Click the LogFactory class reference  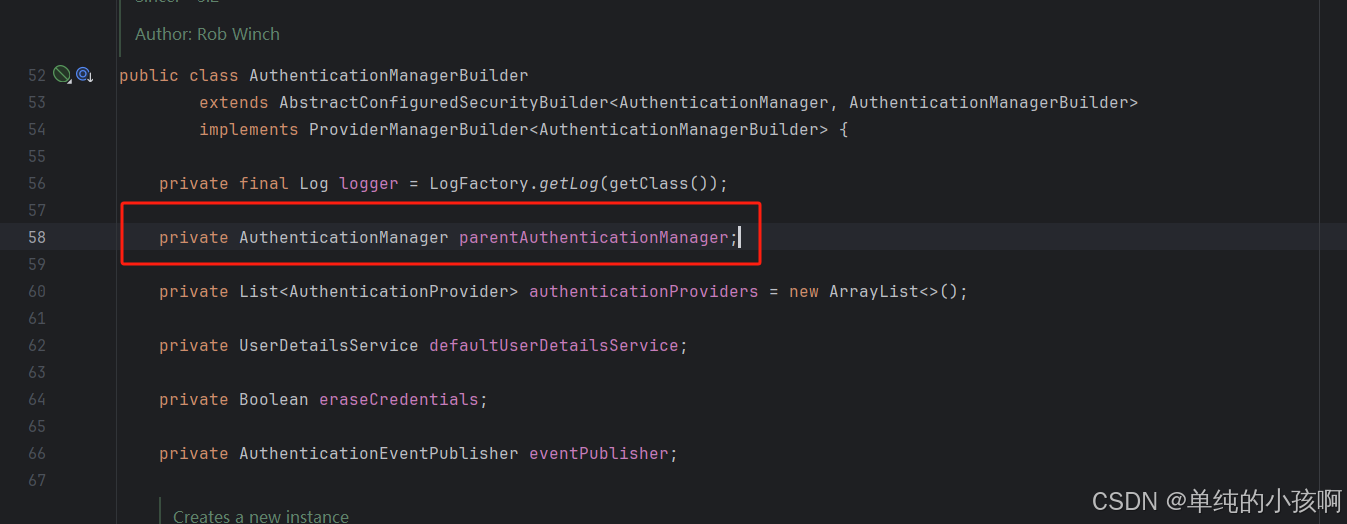(x=479, y=183)
